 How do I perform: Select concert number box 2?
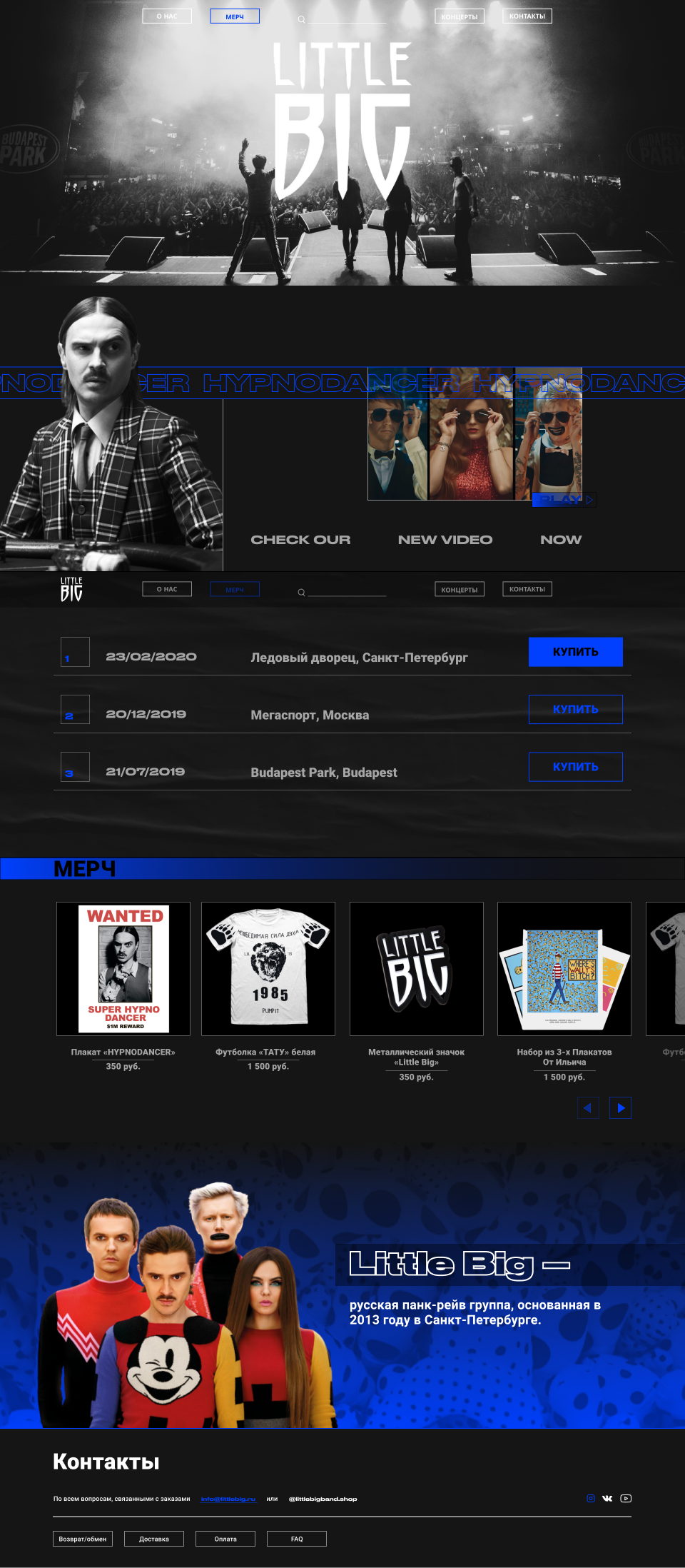[75, 709]
